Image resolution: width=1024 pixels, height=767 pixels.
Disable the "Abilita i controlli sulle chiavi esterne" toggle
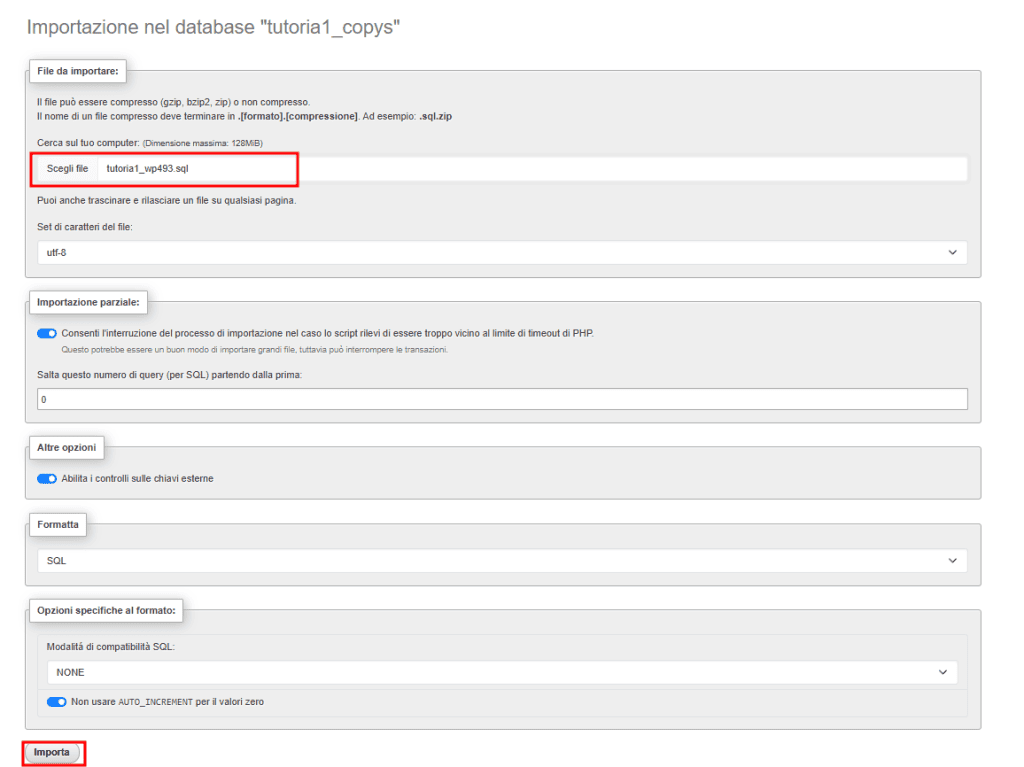(x=46, y=478)
